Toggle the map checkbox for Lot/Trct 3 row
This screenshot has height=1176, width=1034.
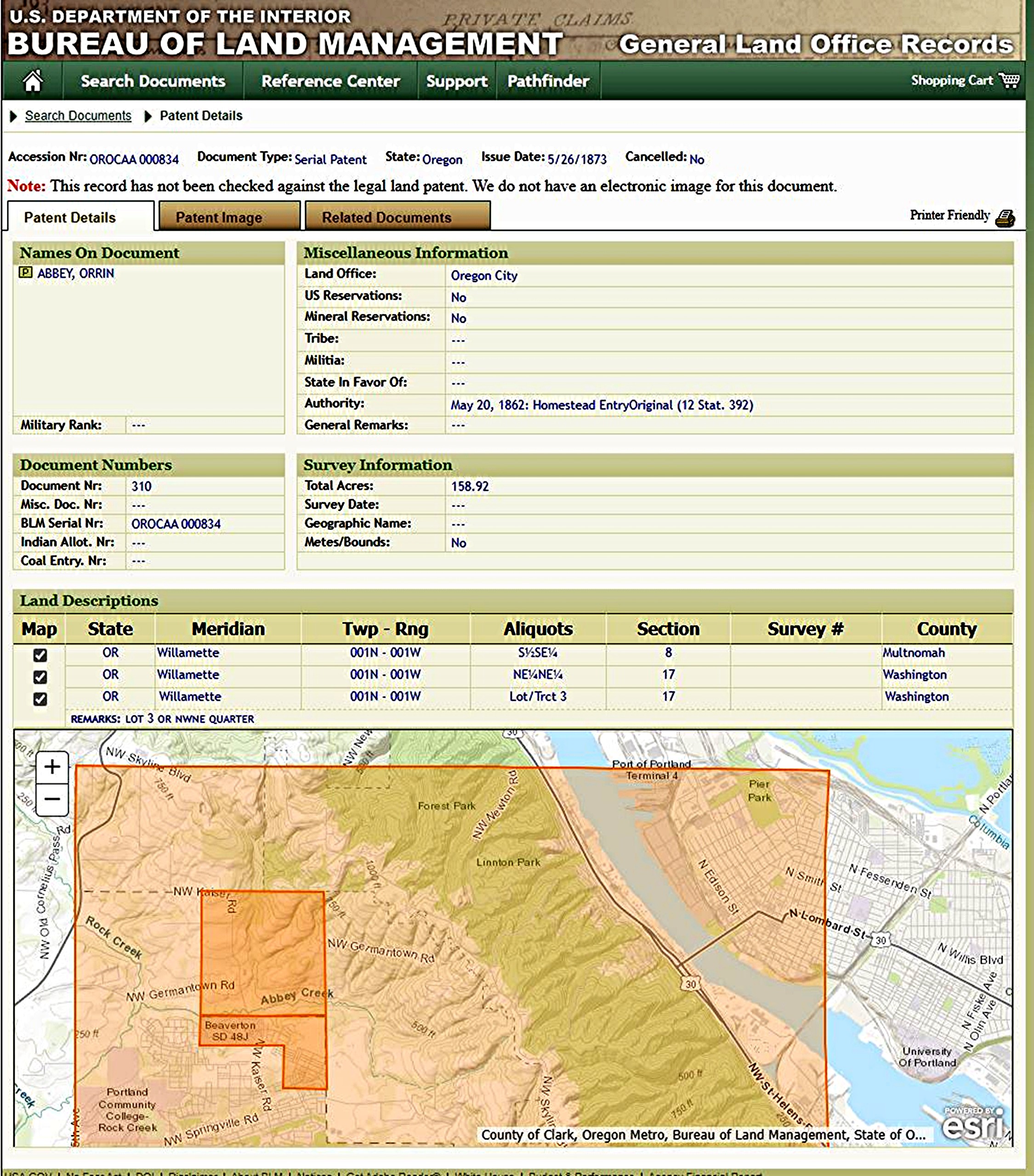tap(40, 699)
